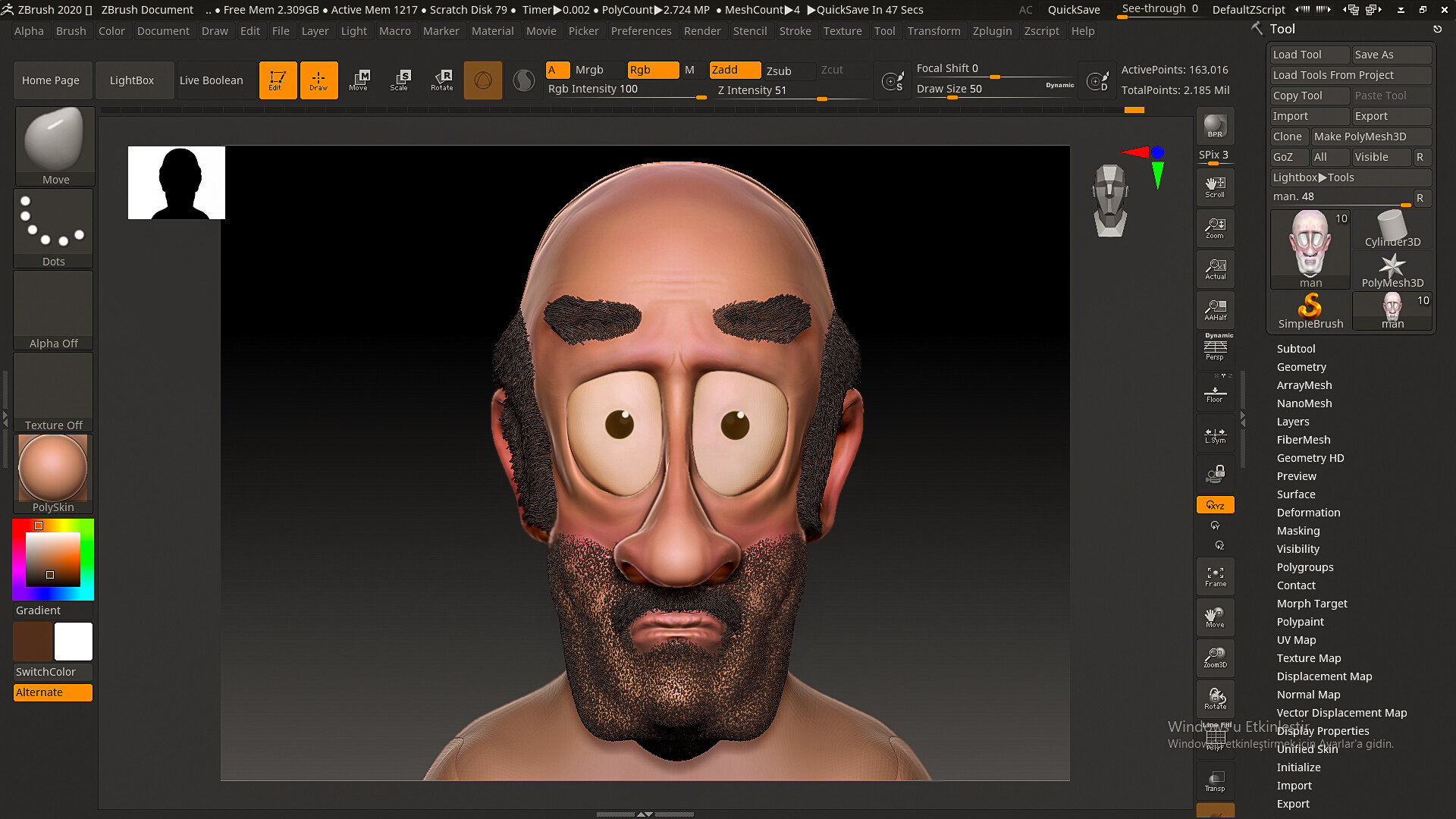Click the LightBox button
Screen dimensions: 1456x819
[x=131, y=80]
